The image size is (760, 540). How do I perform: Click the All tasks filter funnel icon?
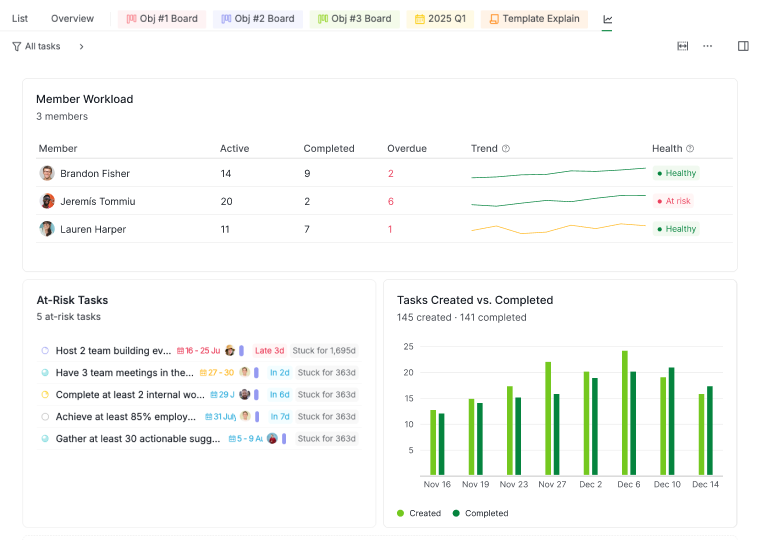point(16,47)
